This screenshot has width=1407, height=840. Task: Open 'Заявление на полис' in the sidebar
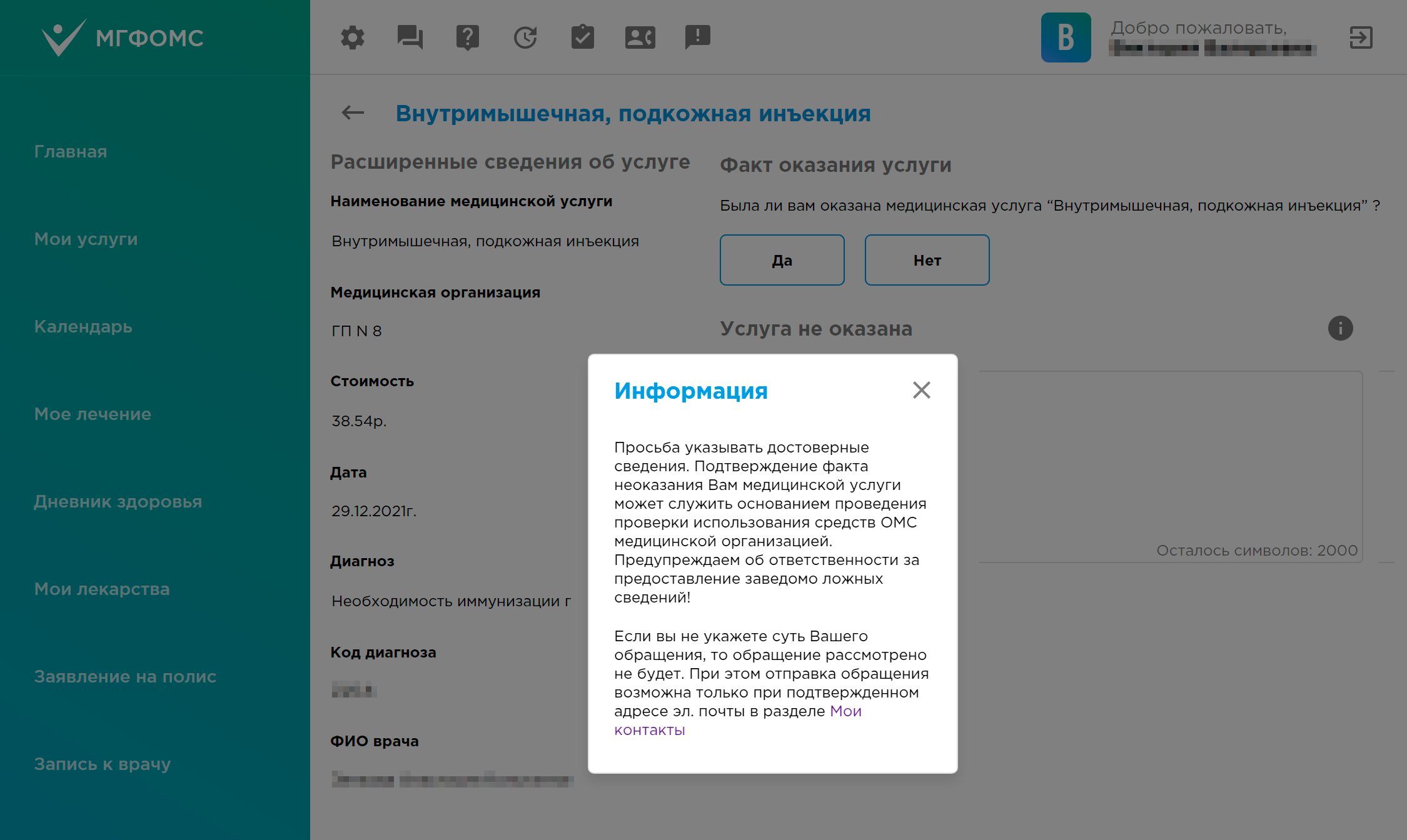pyautogui.click(x=125, y=677)
